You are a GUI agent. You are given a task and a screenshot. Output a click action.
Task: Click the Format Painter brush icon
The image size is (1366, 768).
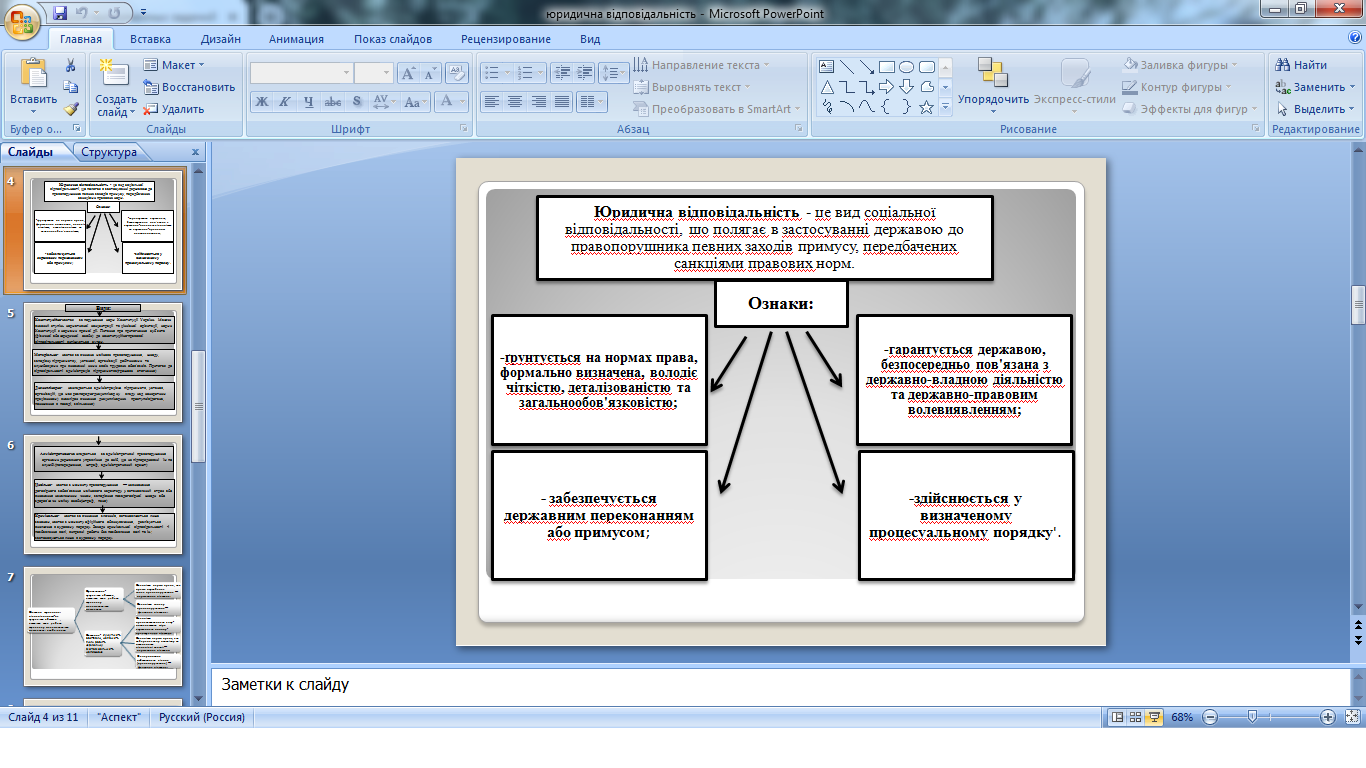[x=71, y=109]
